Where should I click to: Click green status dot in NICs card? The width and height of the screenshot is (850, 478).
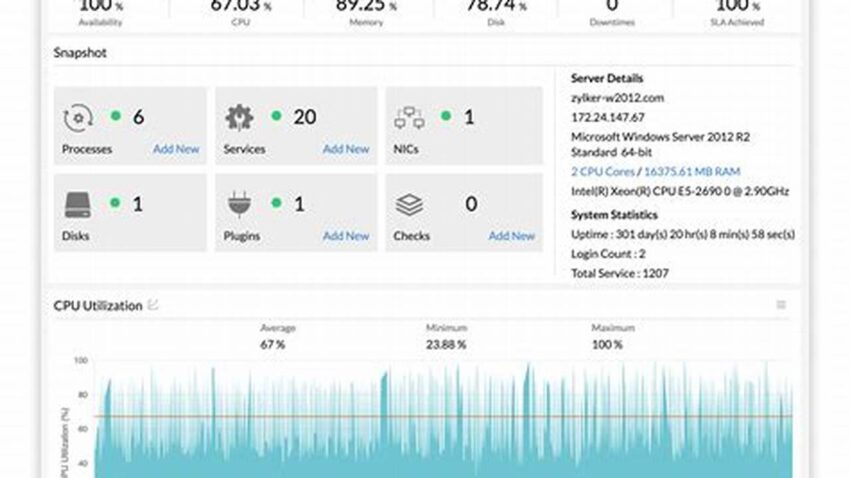click(x=446, y=115)
